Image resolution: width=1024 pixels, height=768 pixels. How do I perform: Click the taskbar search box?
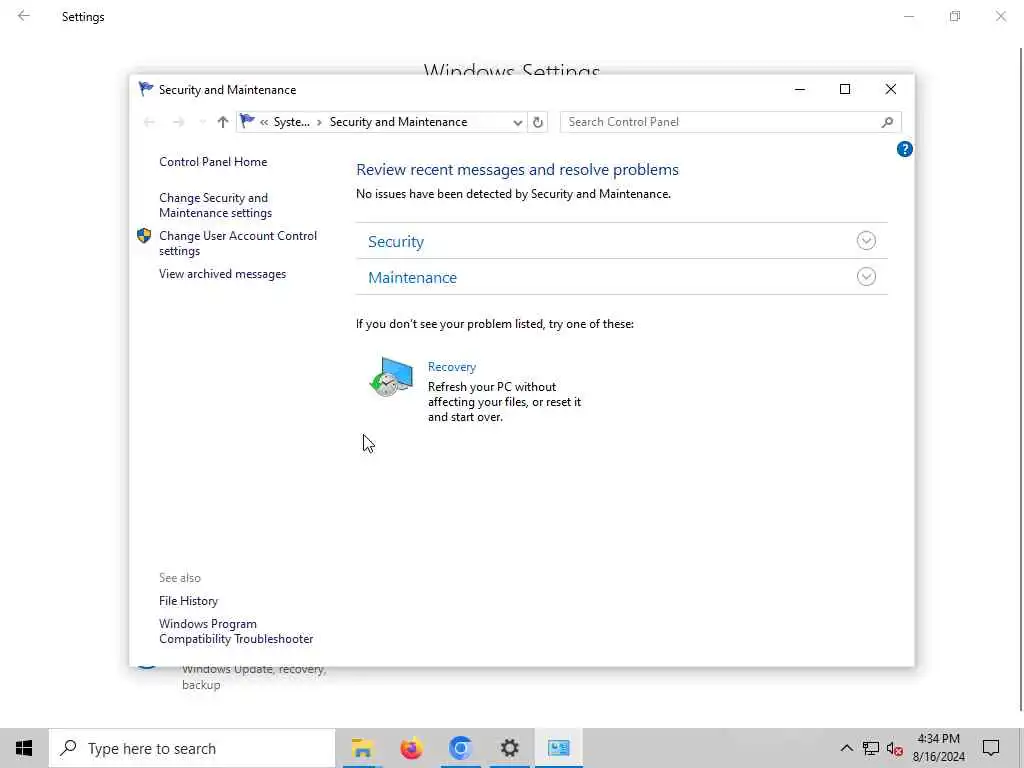(x=192, y=748)
